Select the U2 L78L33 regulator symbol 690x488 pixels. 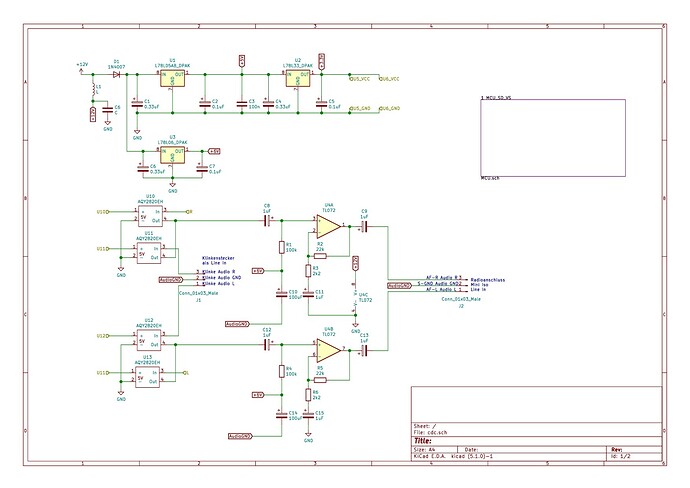point(298,79)
